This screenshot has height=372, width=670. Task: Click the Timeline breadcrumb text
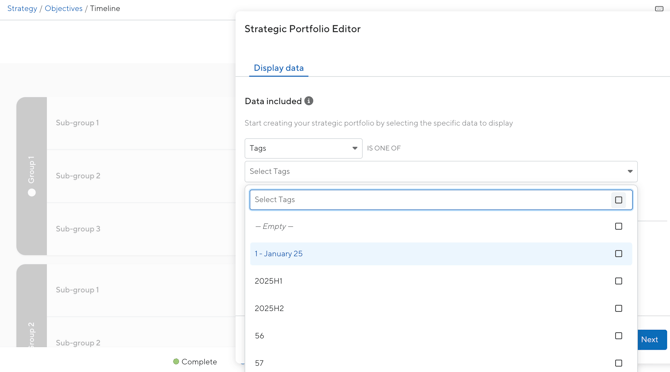105,9
